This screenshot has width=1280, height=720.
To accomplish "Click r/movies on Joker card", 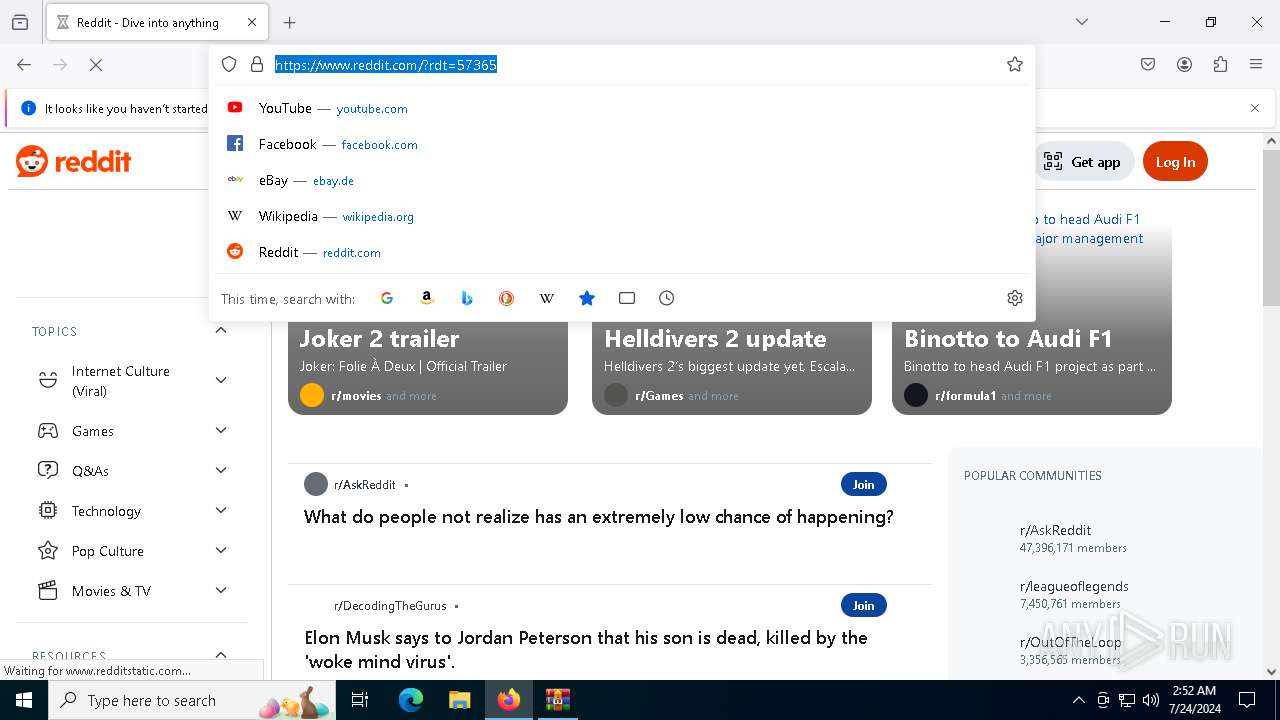I will (x=356, y=396).
